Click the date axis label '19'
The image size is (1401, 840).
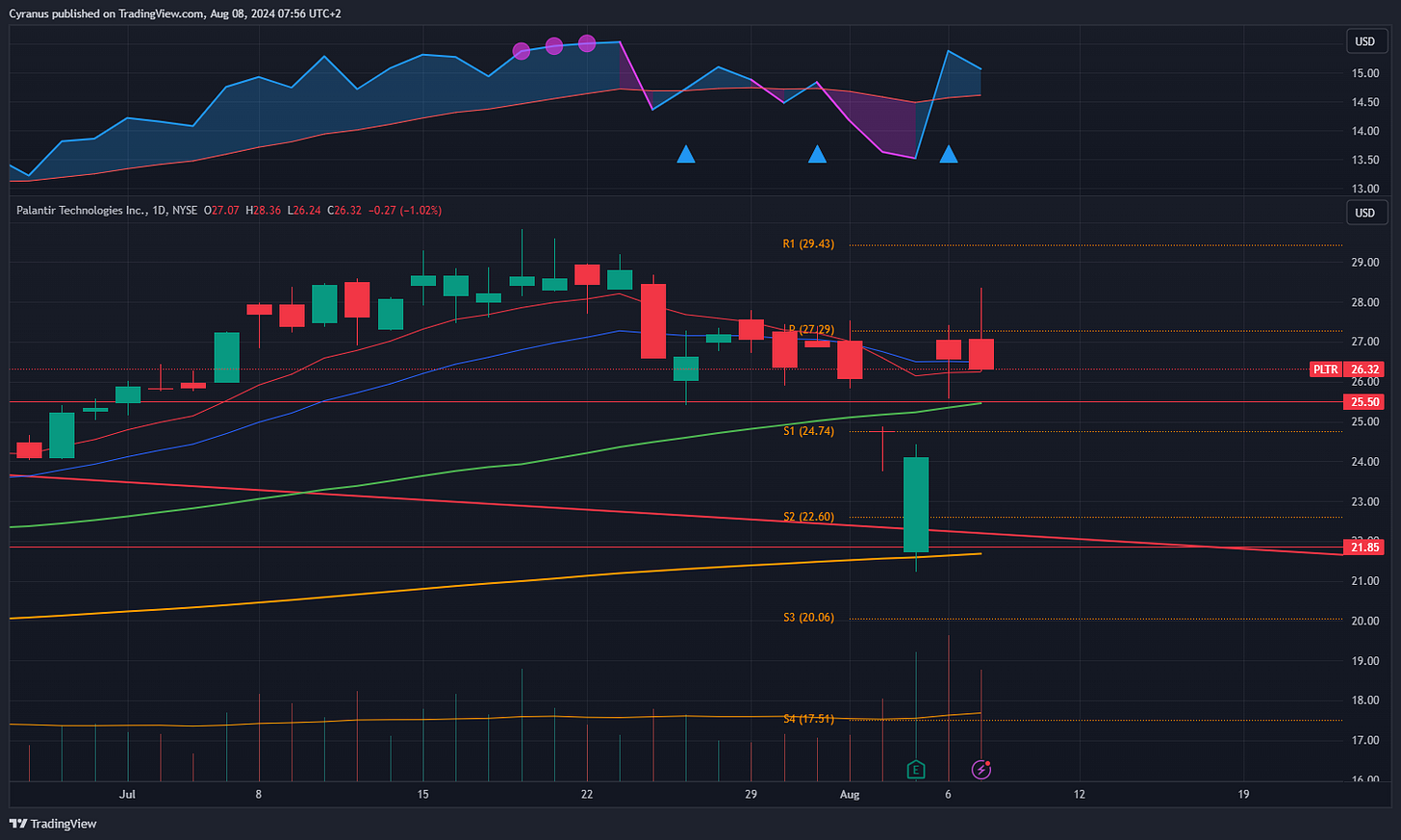[1244, 795]
